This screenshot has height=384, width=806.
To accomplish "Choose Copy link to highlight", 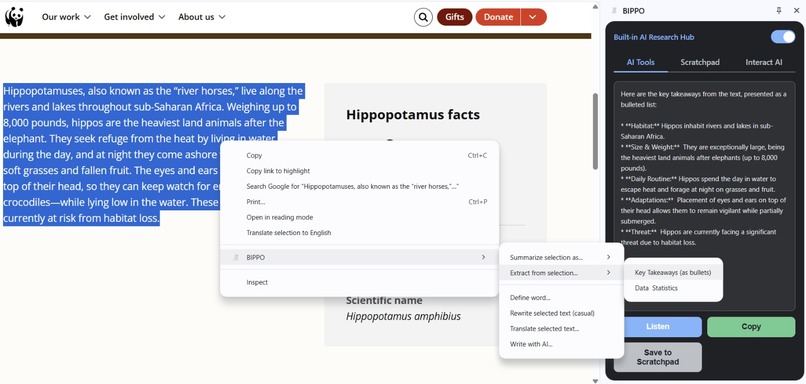I will click(x=360, y=171).
